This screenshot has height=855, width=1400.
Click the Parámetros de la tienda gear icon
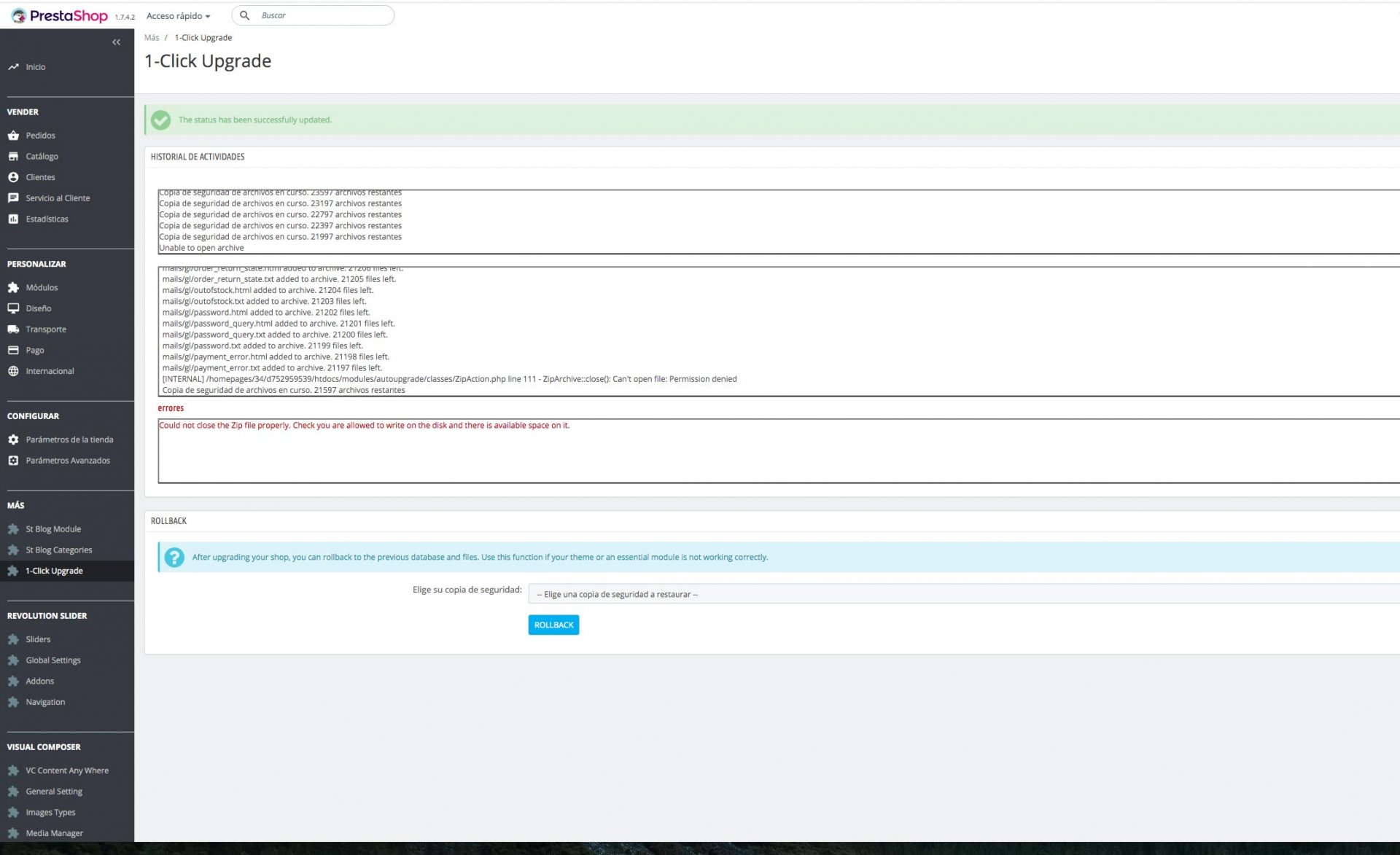[x=13, y=440]
